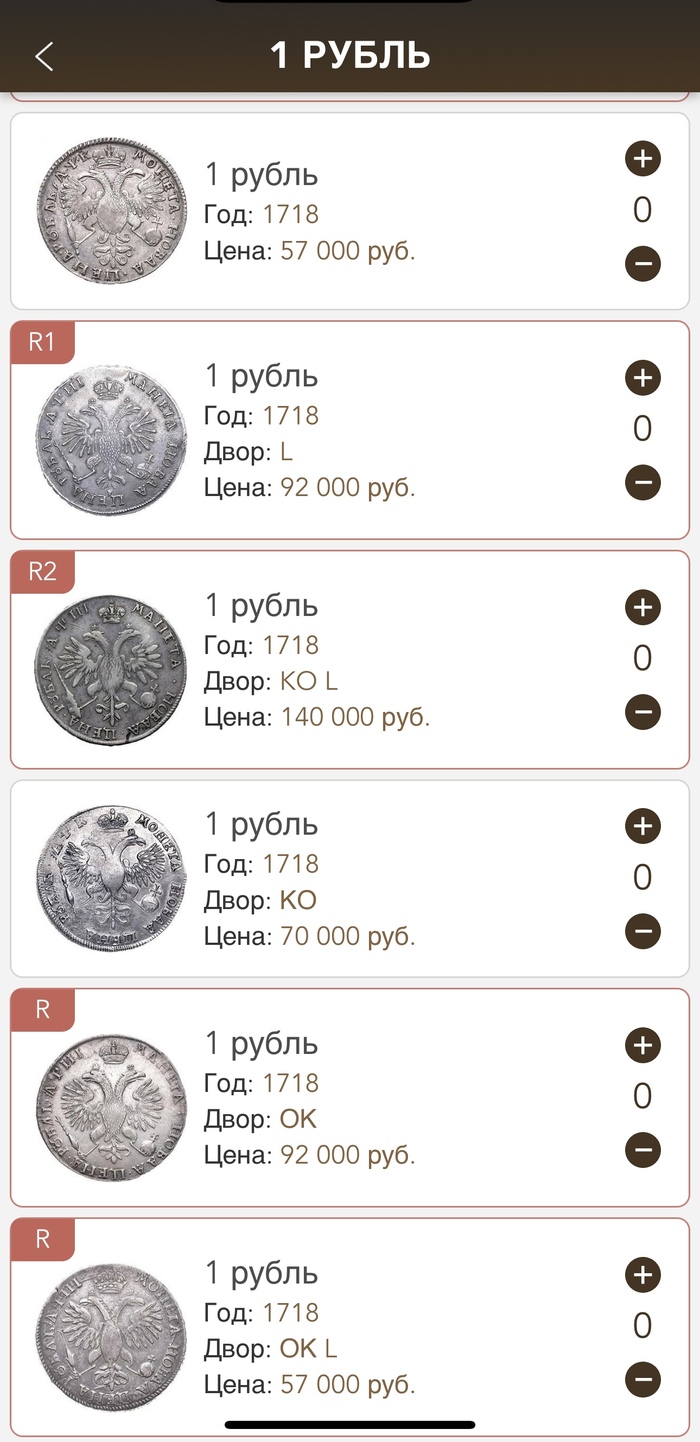700x1442 pixels.
Task: Open the 1 рубль entry priced 92 000 руб. with OK
Action: point(262,1044)
